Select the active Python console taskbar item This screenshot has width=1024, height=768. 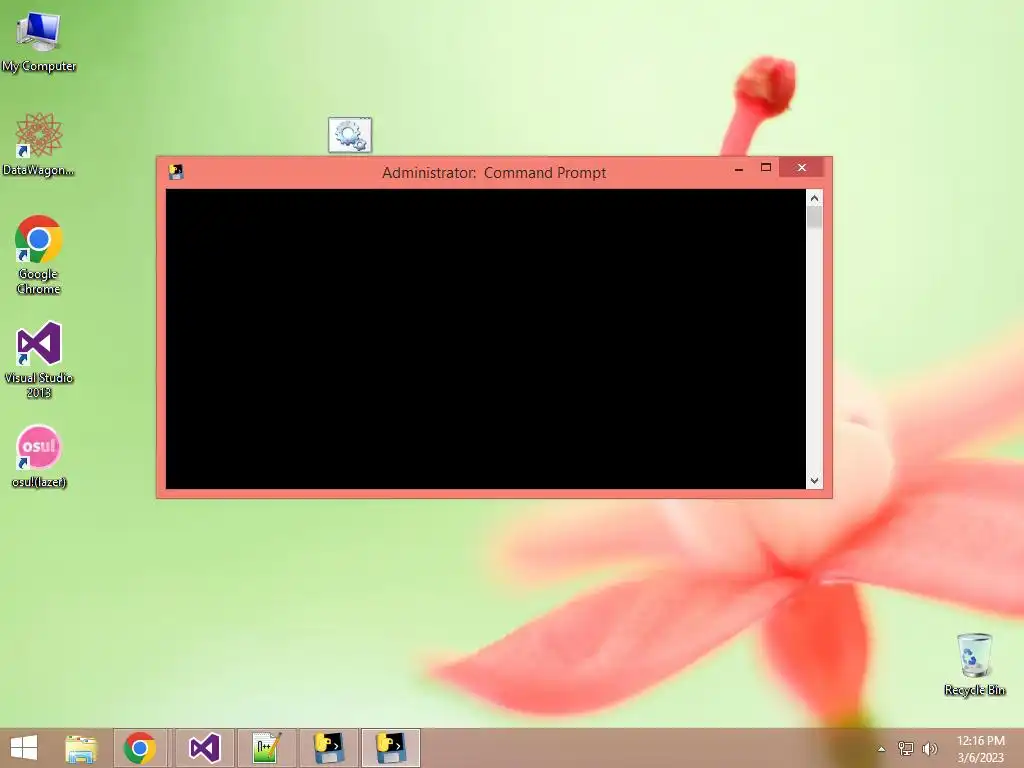391,748
